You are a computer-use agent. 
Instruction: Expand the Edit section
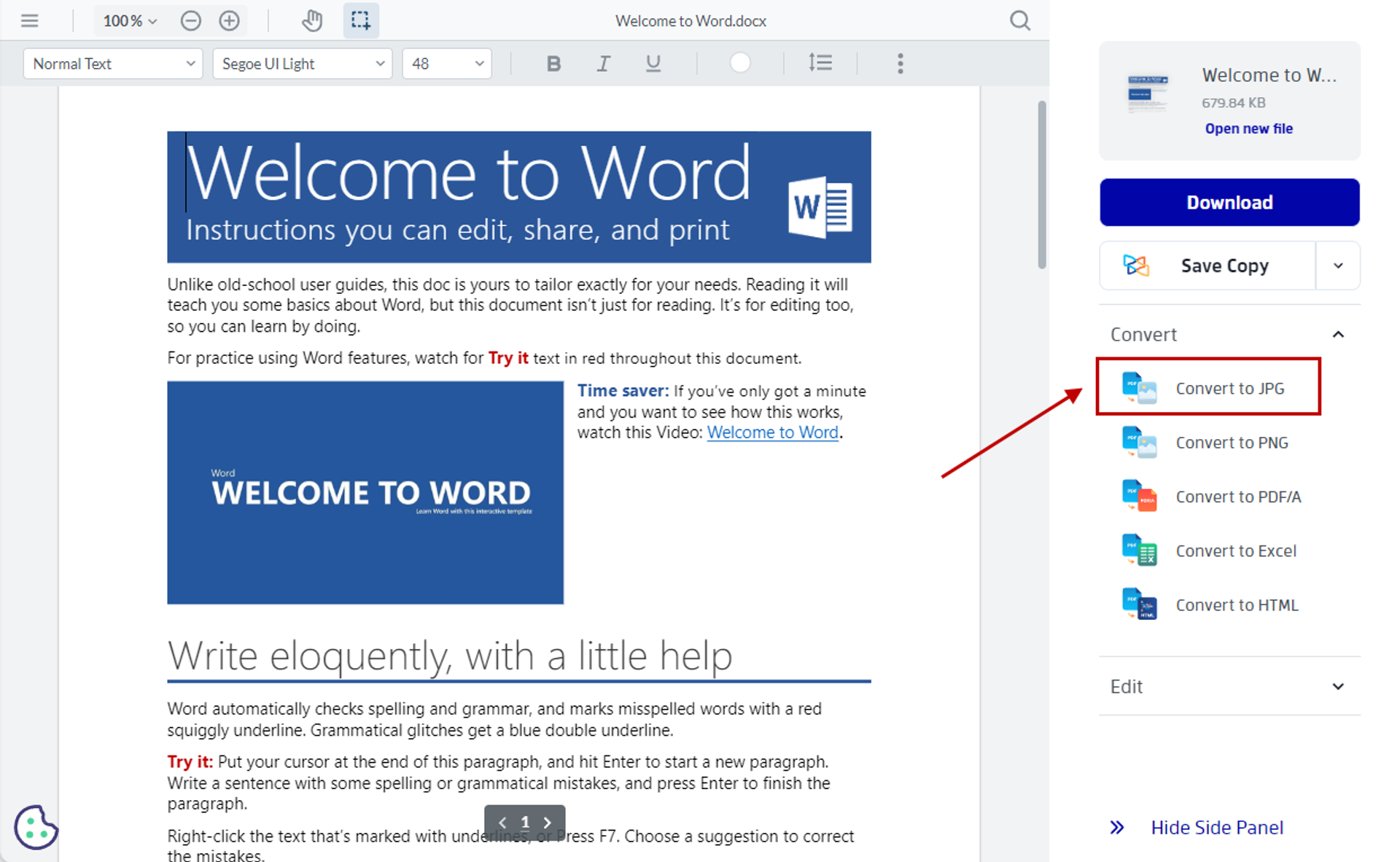point(1229,686)
